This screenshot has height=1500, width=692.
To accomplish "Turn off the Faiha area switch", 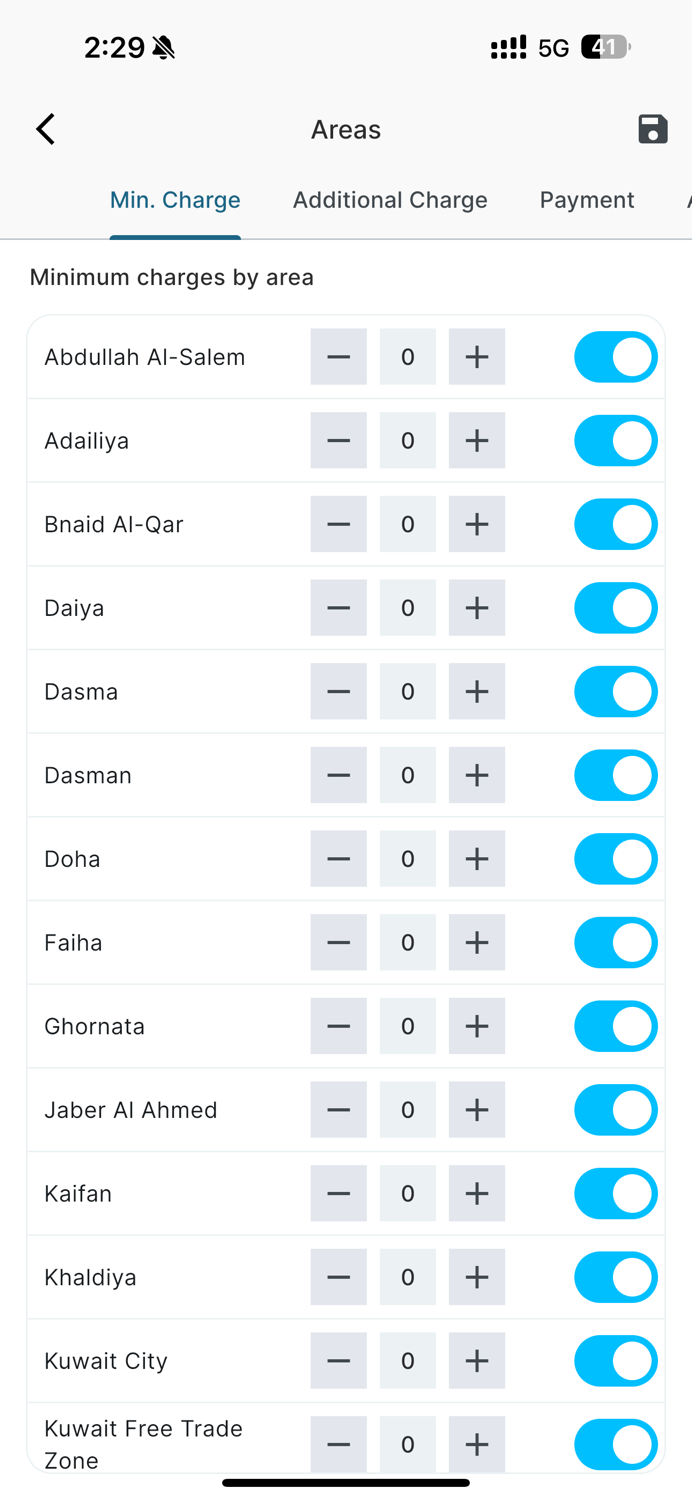I will [x=615, y=943].
